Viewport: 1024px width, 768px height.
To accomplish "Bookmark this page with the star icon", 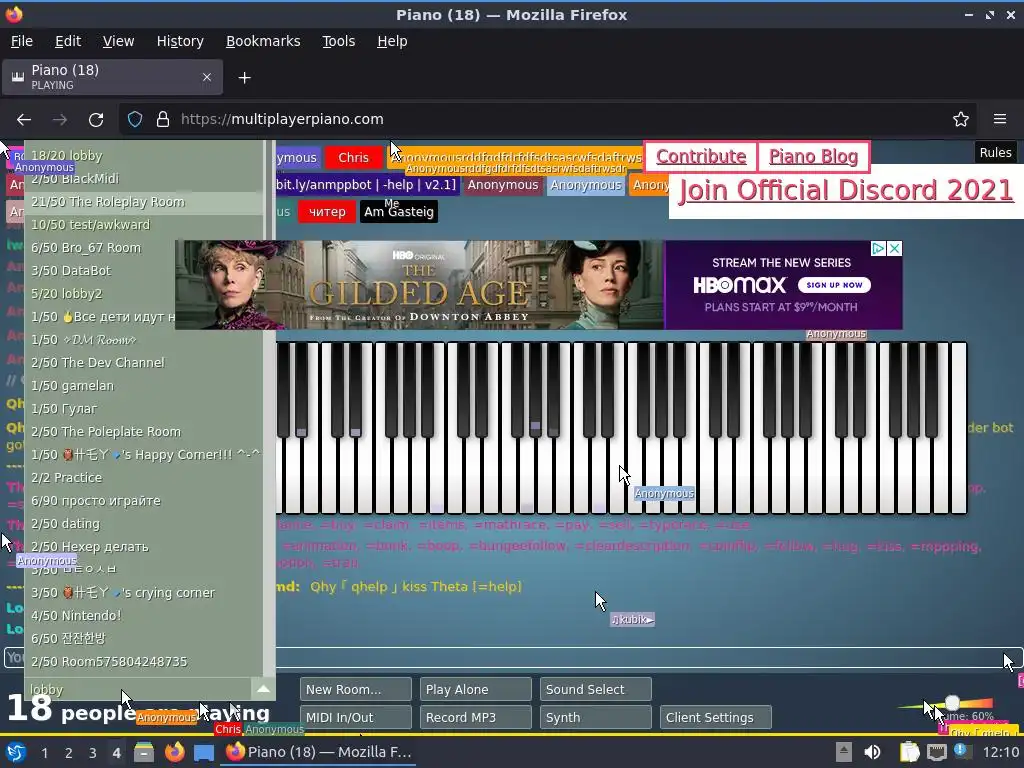I will [x=961, y=120].
